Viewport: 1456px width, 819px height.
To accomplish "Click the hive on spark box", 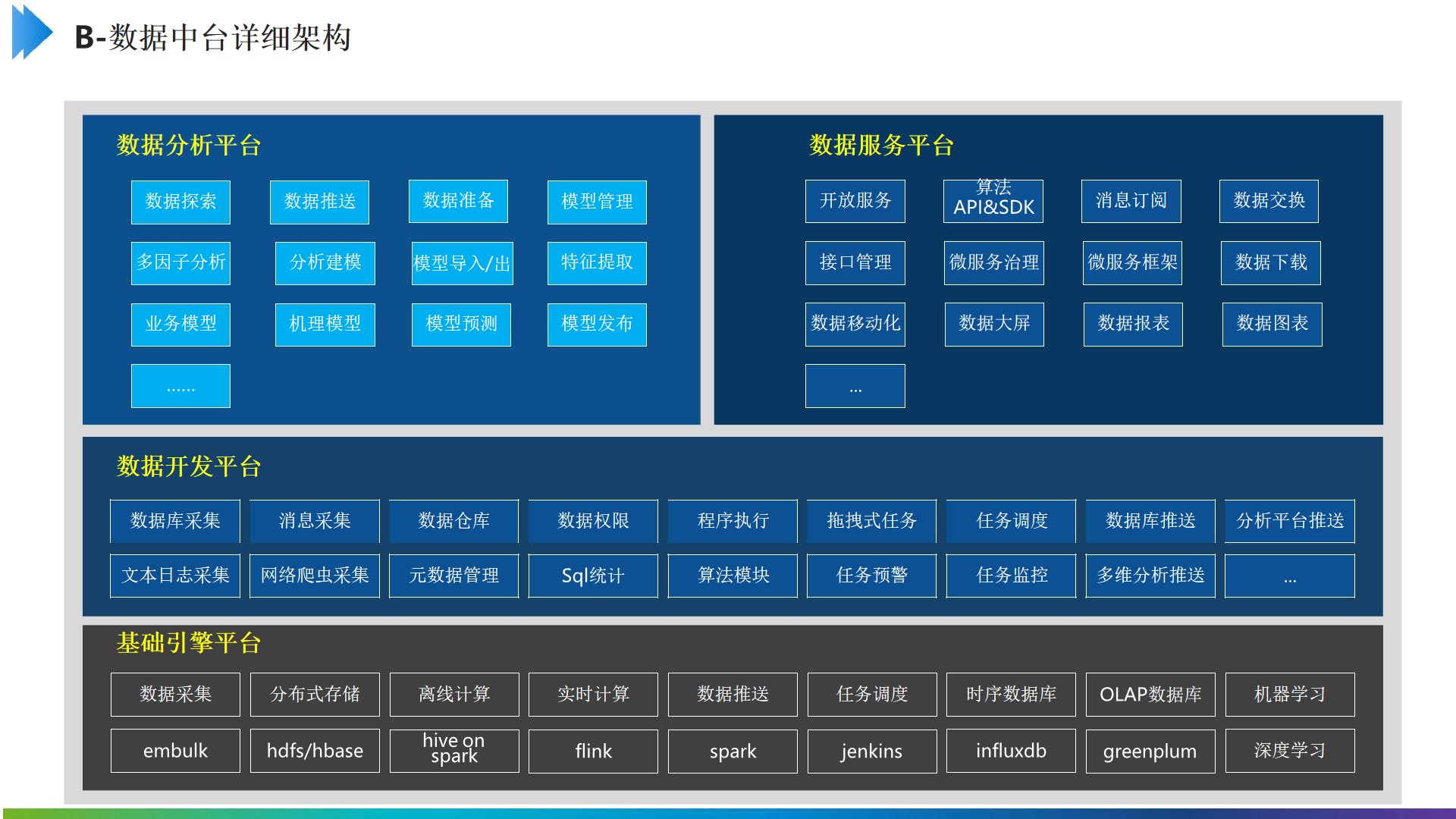I will [x=454, y=752].
